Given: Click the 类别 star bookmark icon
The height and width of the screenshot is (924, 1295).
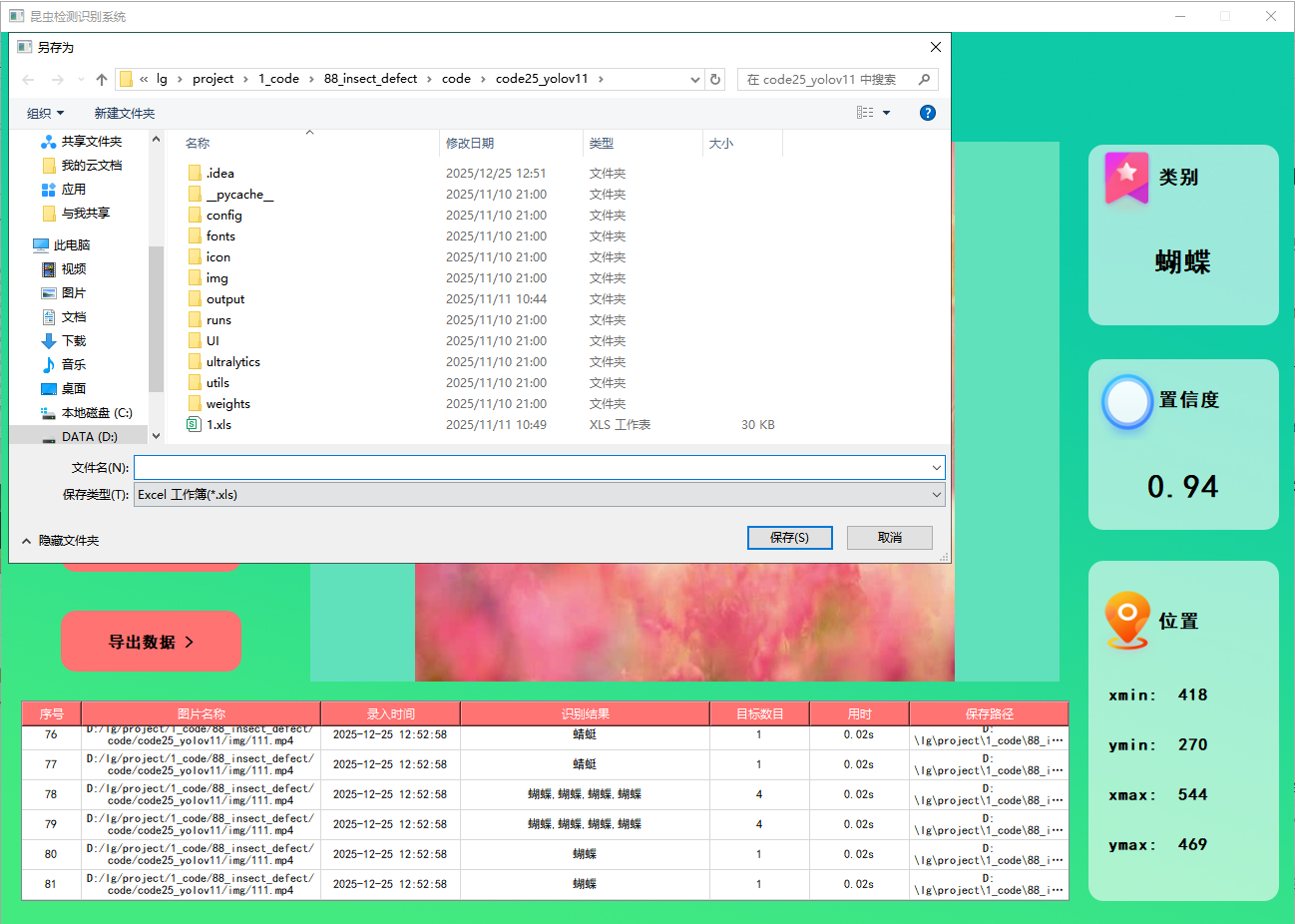Looking at the screenshot, I should coord(1126,177).
